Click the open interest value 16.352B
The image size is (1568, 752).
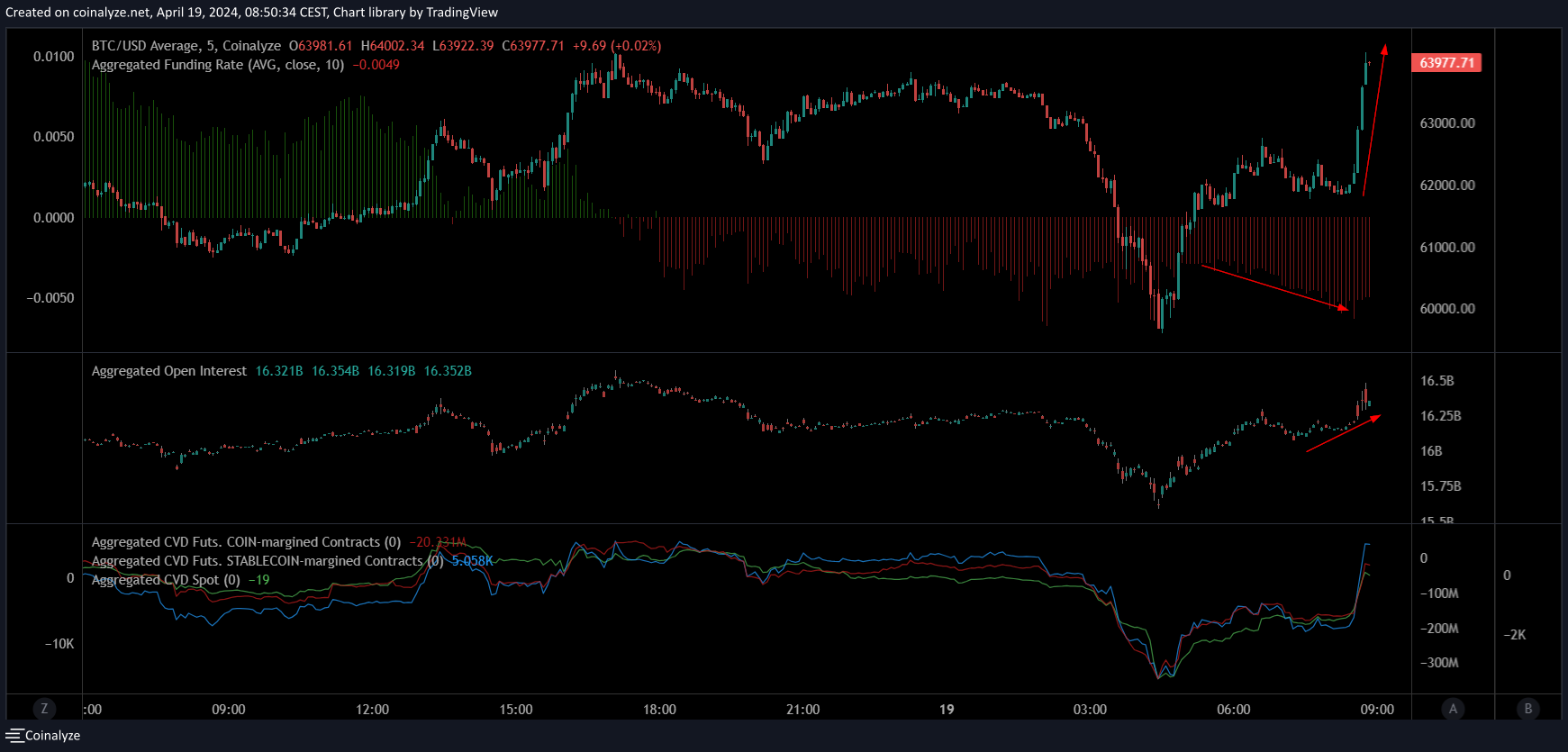(x=448, y=371)
